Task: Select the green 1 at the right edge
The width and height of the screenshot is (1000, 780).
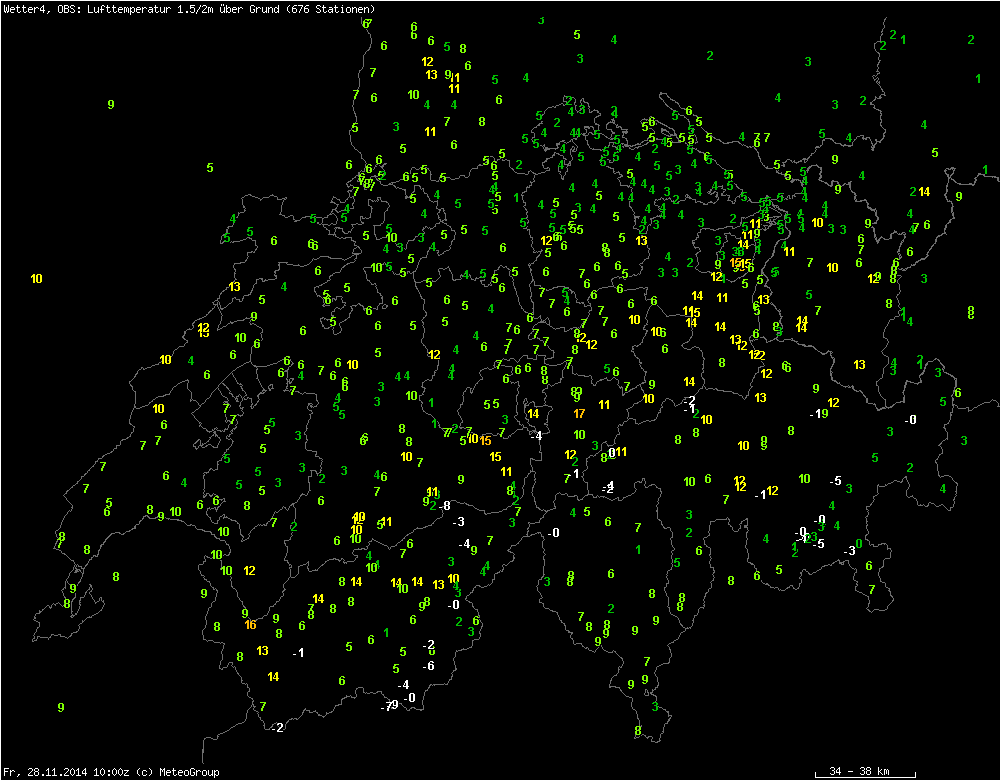Action: (978, 78)
